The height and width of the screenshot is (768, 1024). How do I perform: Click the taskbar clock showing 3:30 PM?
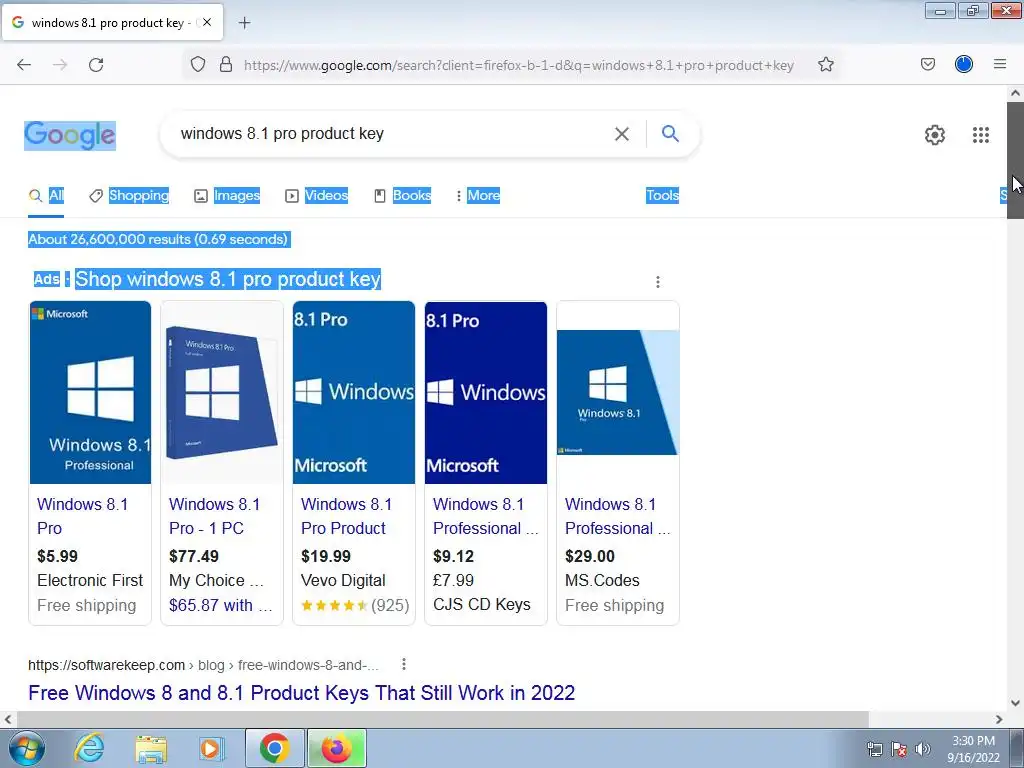(973, 749)
